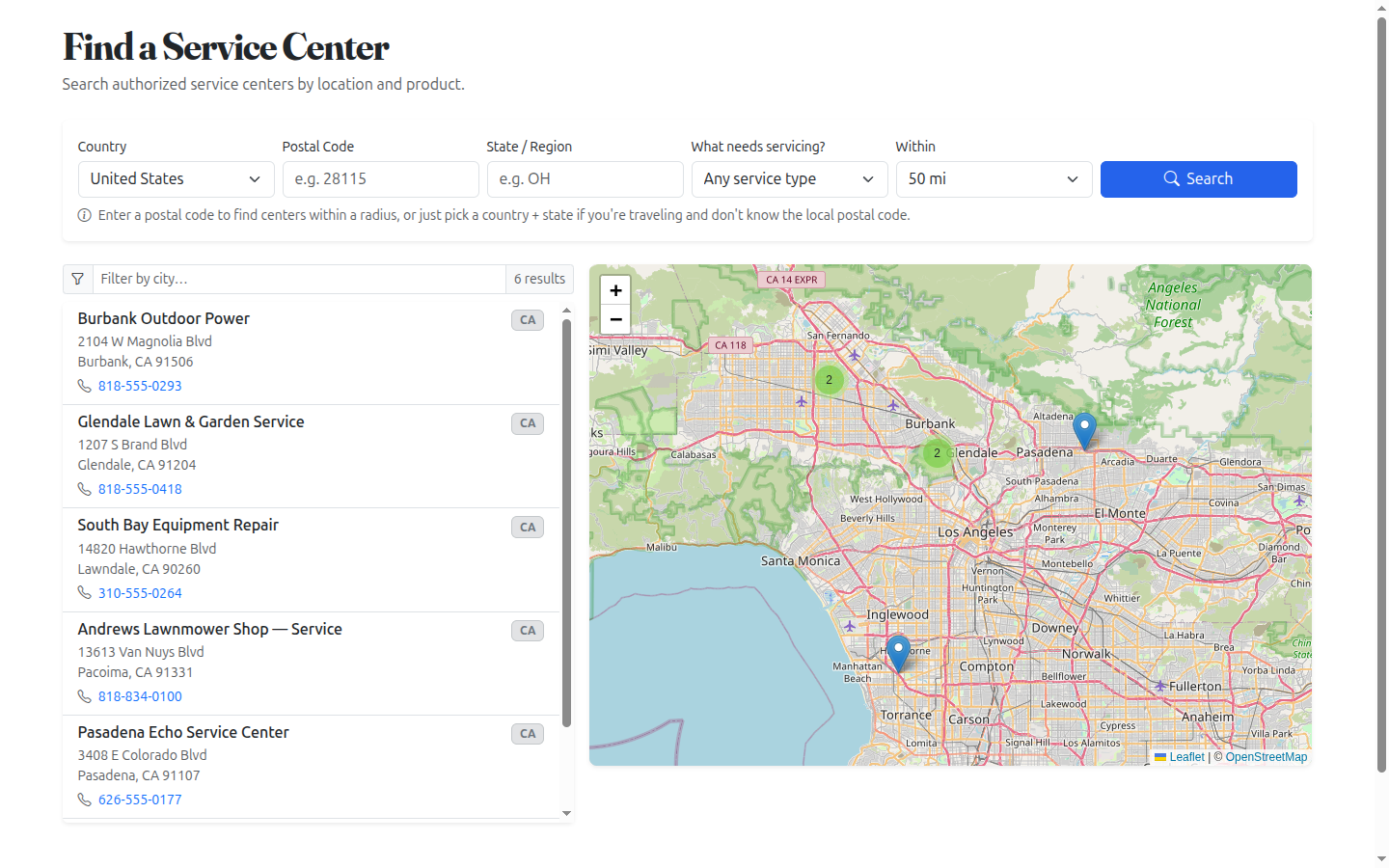1389x868 pixels.
Task: Click address '14820 Hawthorne Blvd'
Action: click(148, 549)
